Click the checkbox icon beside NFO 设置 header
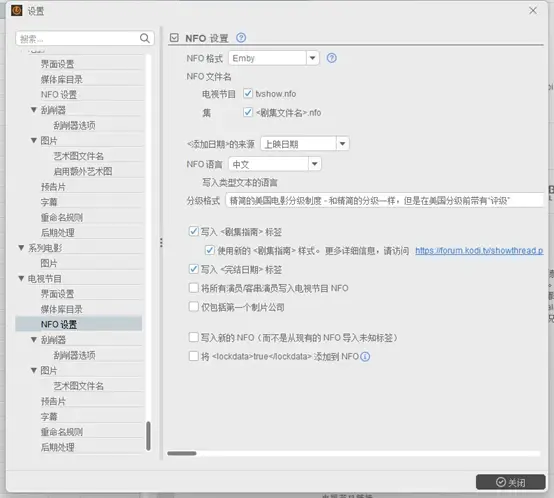Viewport: 554px width, 498px height. (x=174, y=38)
